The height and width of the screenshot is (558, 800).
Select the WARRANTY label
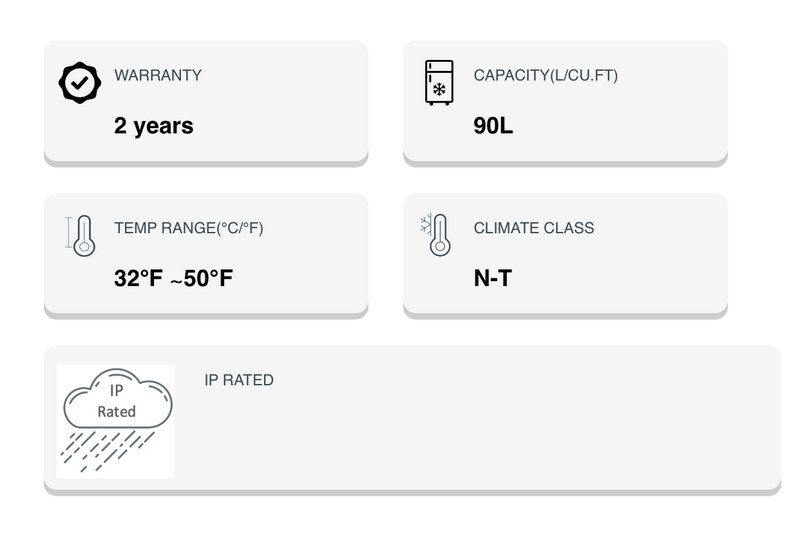(x=158, y=75)
